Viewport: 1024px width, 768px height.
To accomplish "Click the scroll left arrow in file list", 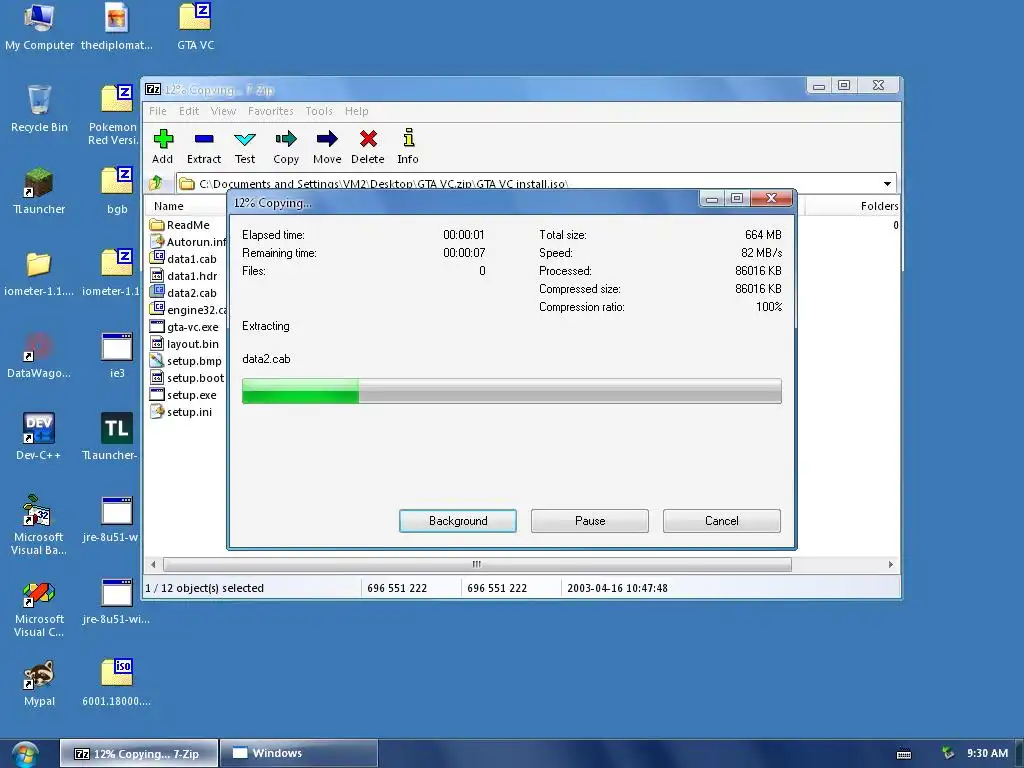I will coord(153,564).
